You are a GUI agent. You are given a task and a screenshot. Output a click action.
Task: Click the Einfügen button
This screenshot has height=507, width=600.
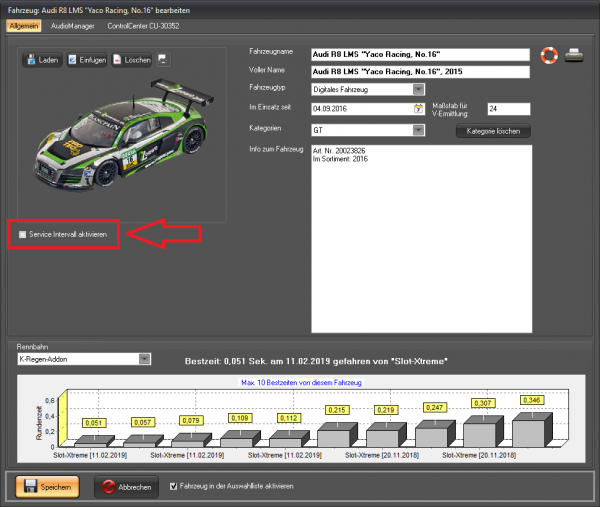(x=87, y=60)
